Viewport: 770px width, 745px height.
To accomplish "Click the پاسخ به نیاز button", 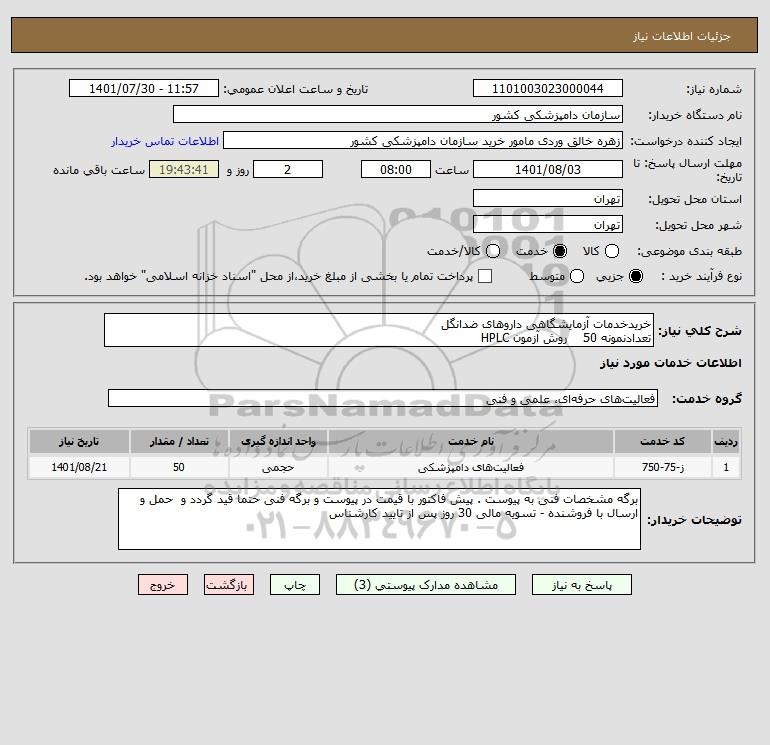I will 581,585.
